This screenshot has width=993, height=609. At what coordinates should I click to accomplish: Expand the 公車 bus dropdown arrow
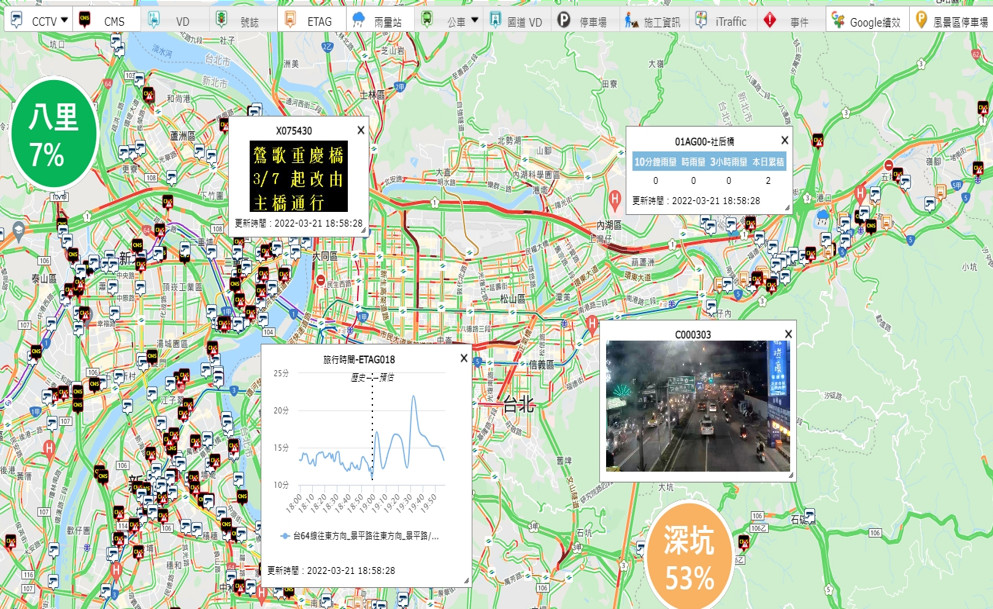coord(474,20)
